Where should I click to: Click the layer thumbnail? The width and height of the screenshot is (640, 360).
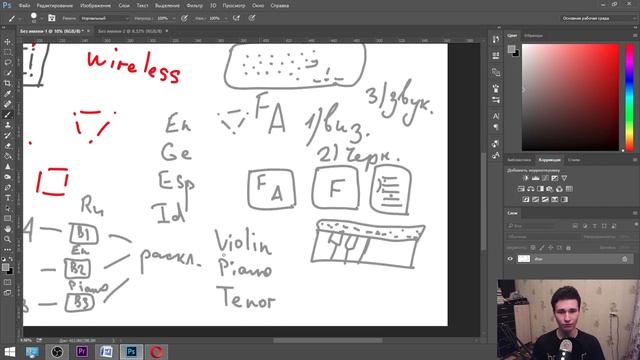pyautogui.click(x=524, y=259)
